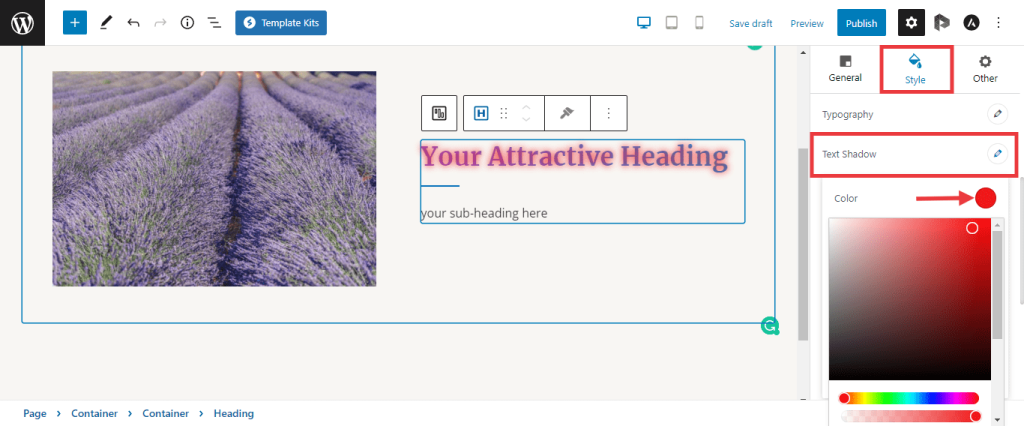1024x426 pixels.
Task: Open the block inserter plus button
Action: point(75,22)
